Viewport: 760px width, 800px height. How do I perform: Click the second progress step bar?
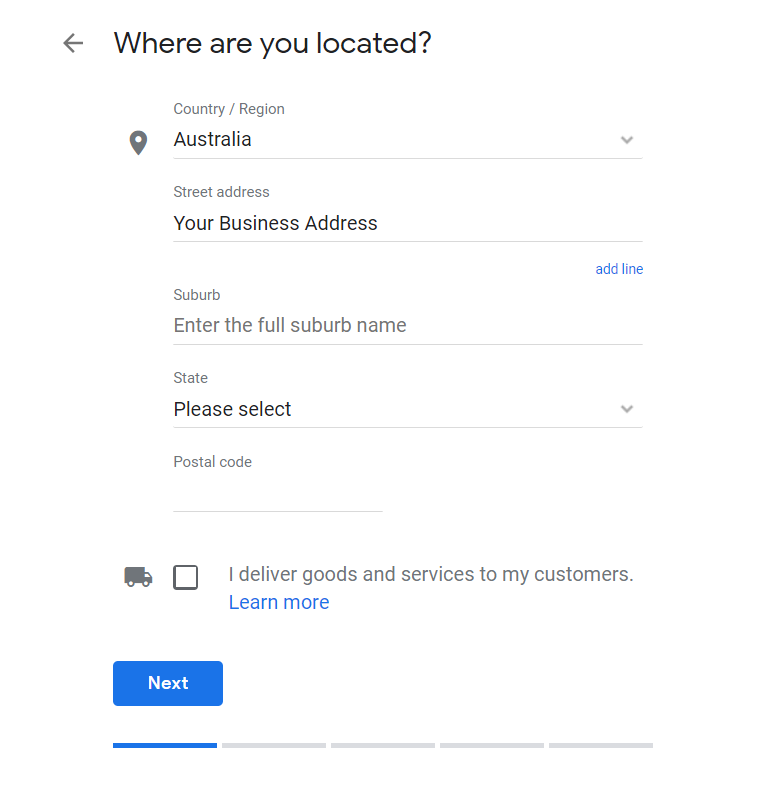(274, 745)
